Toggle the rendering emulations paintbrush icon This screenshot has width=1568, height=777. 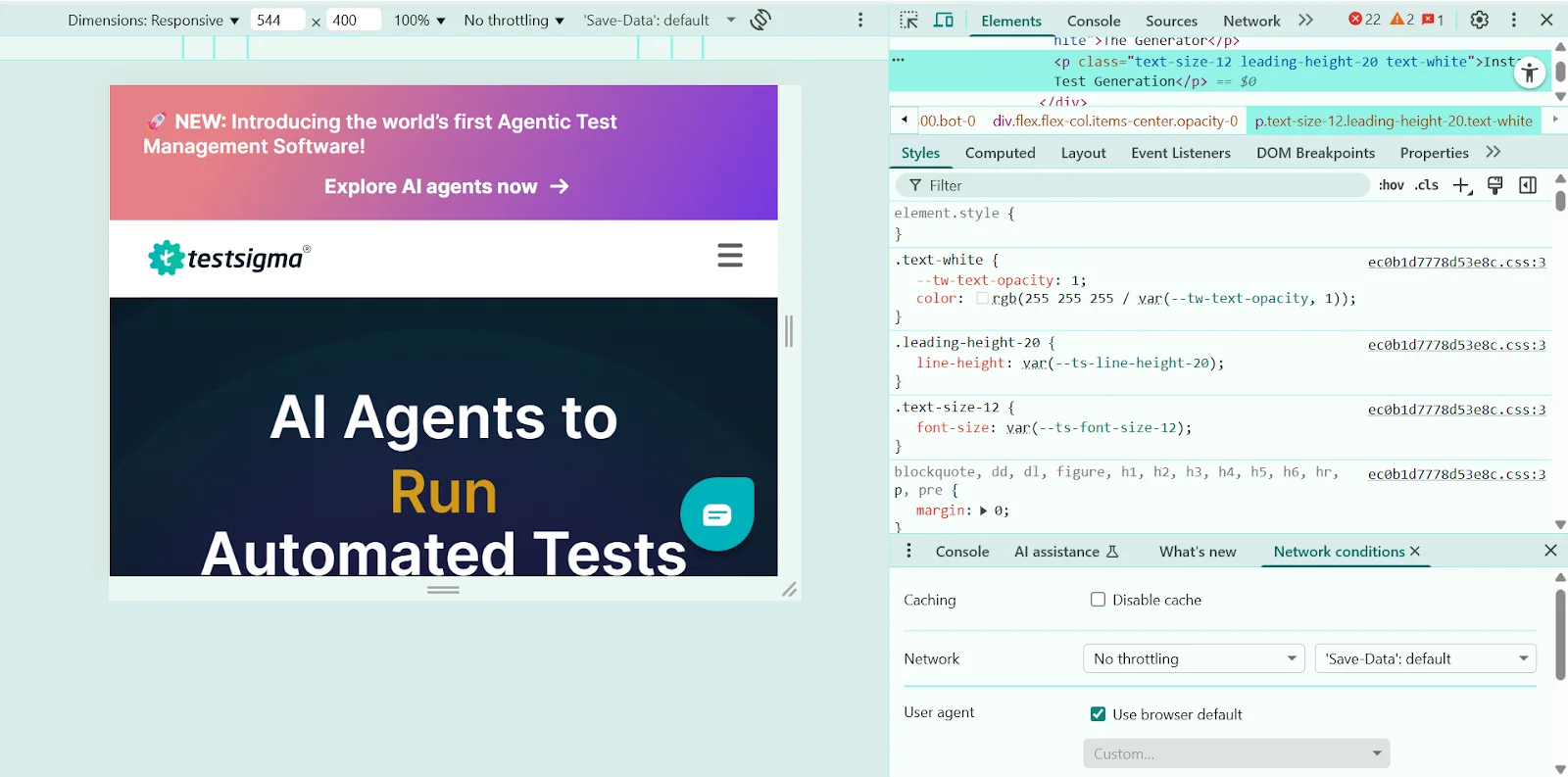click(1494, 185)
